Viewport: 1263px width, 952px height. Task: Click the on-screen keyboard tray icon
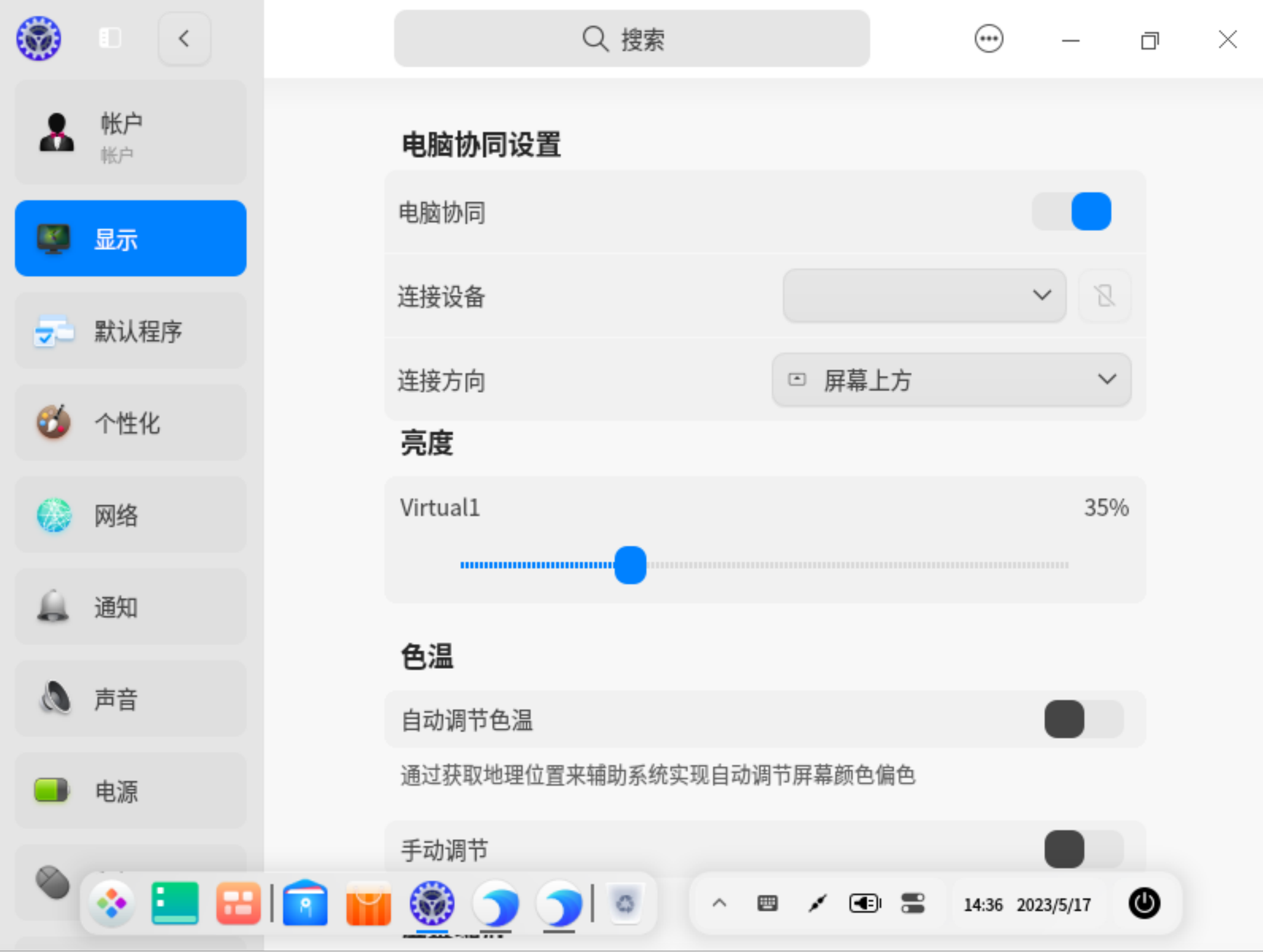click(767, 903)
